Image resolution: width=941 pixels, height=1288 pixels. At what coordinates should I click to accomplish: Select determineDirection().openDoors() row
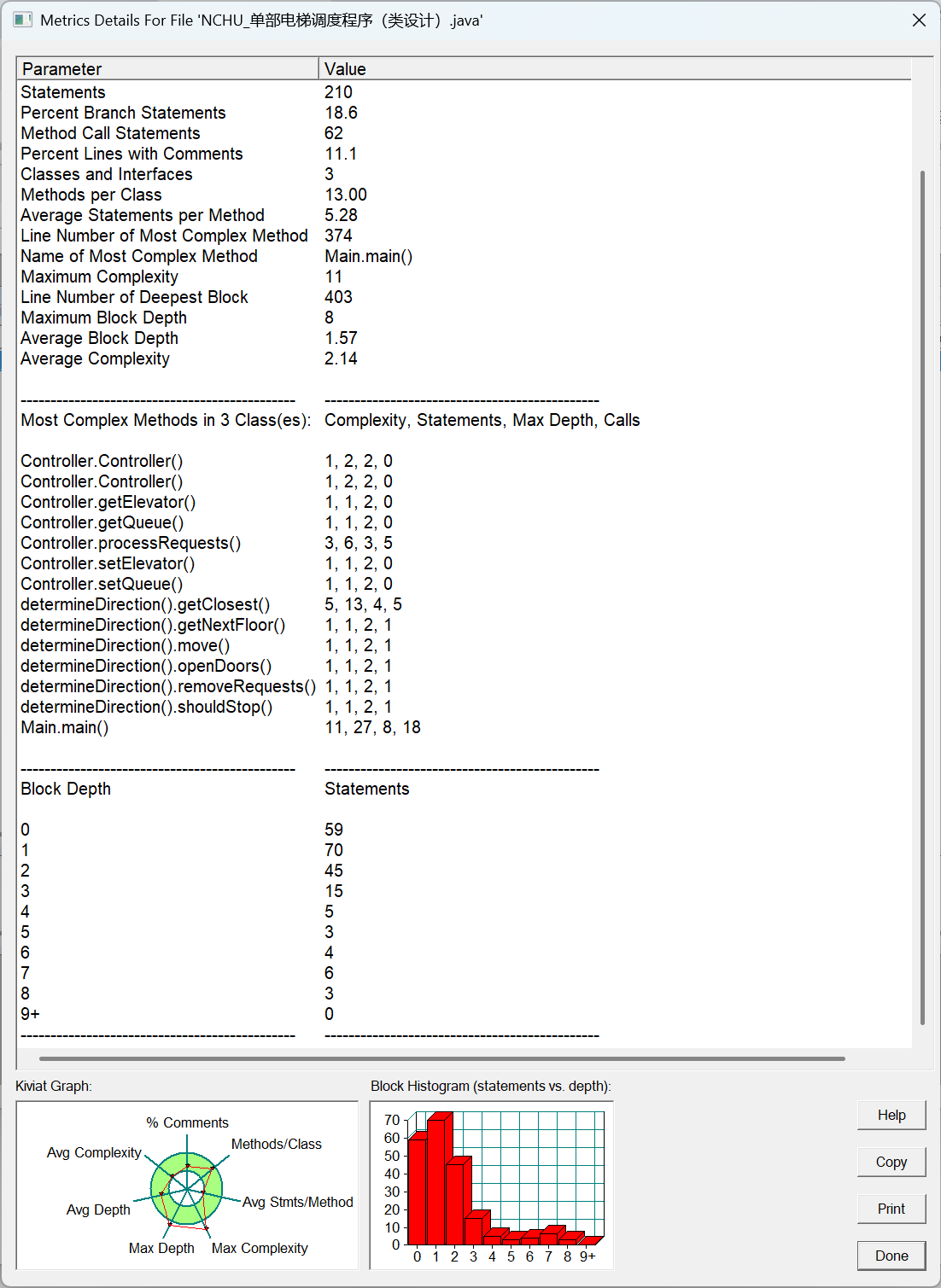click(464, 666)
